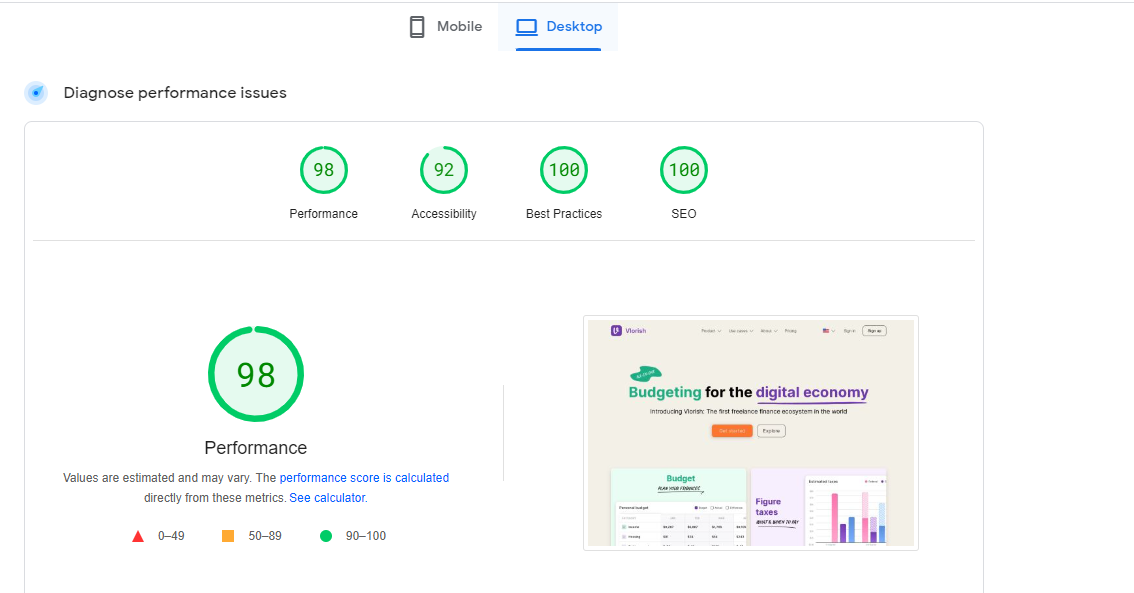Click the orange square icon in the legend
The width and height of the screenshot is (1134, 593).
228,535
